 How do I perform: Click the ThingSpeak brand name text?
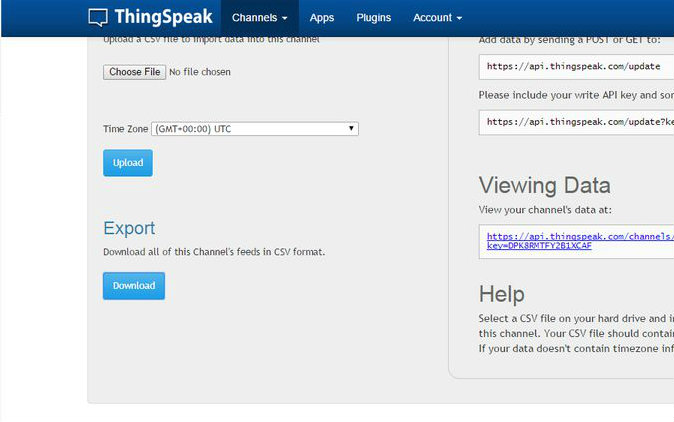coord(162,17)
